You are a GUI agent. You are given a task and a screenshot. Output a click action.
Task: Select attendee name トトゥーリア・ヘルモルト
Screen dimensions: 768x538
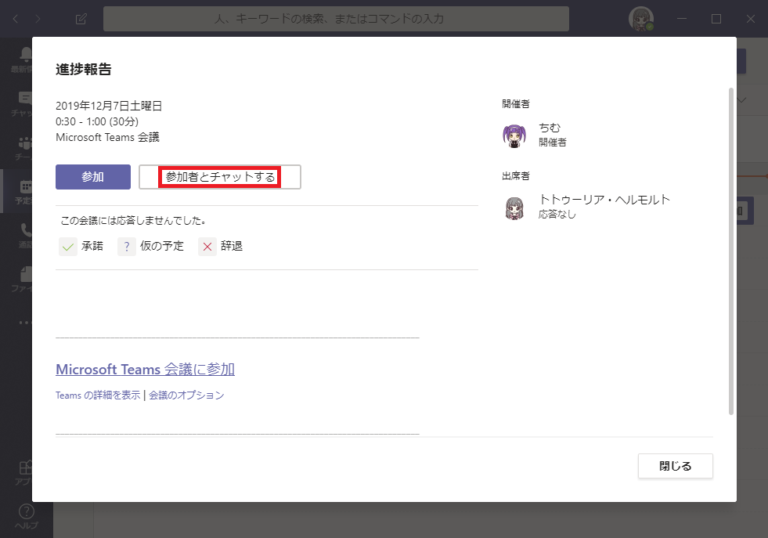click(604, 199)
